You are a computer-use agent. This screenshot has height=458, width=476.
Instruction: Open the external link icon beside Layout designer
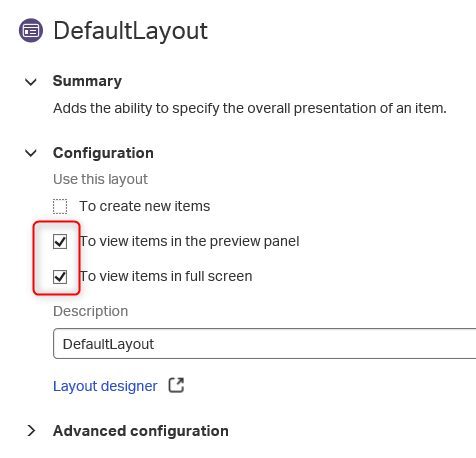[176, 385]
